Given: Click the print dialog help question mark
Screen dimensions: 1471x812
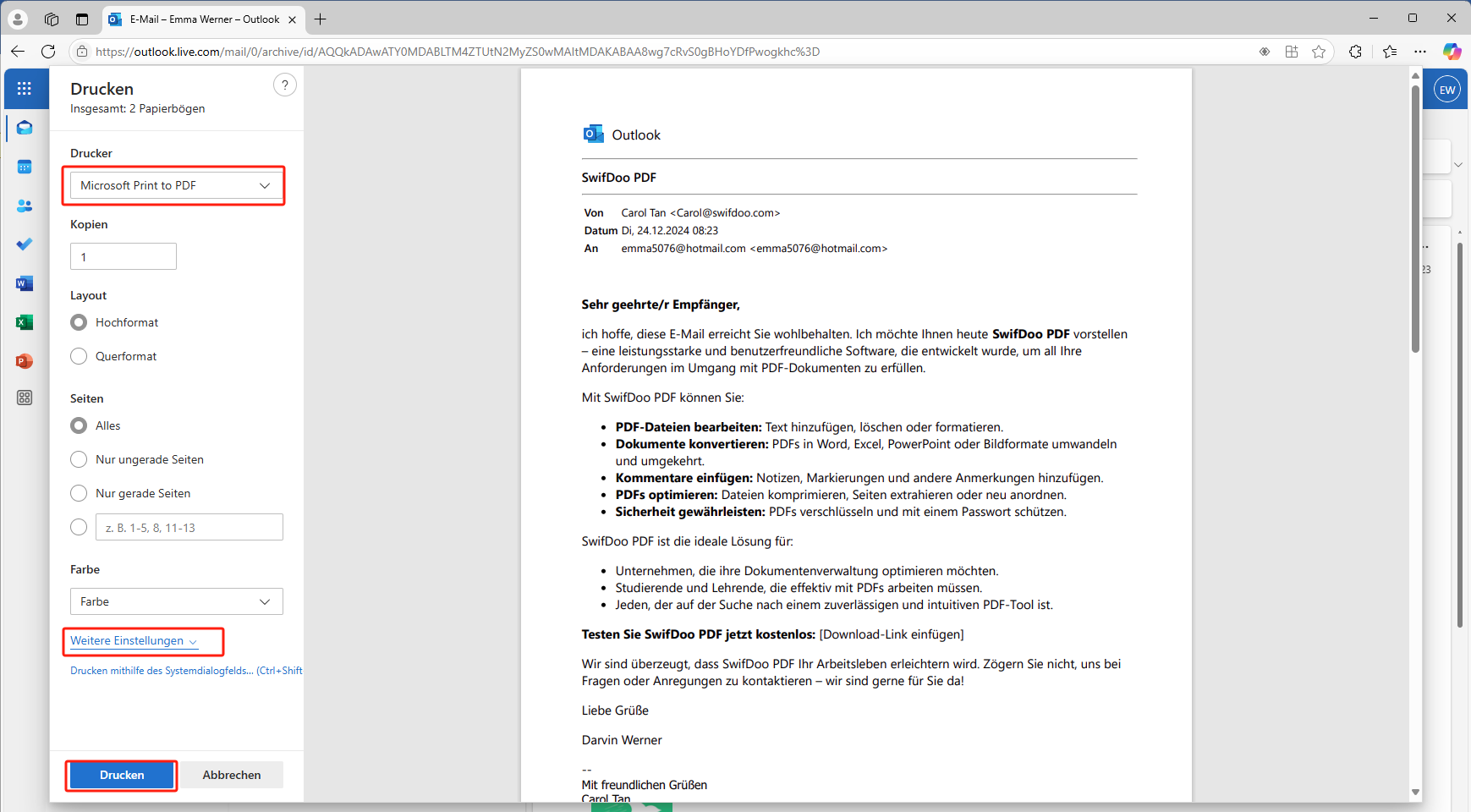Looking at the screenshot, I should (x=285, y=85).
